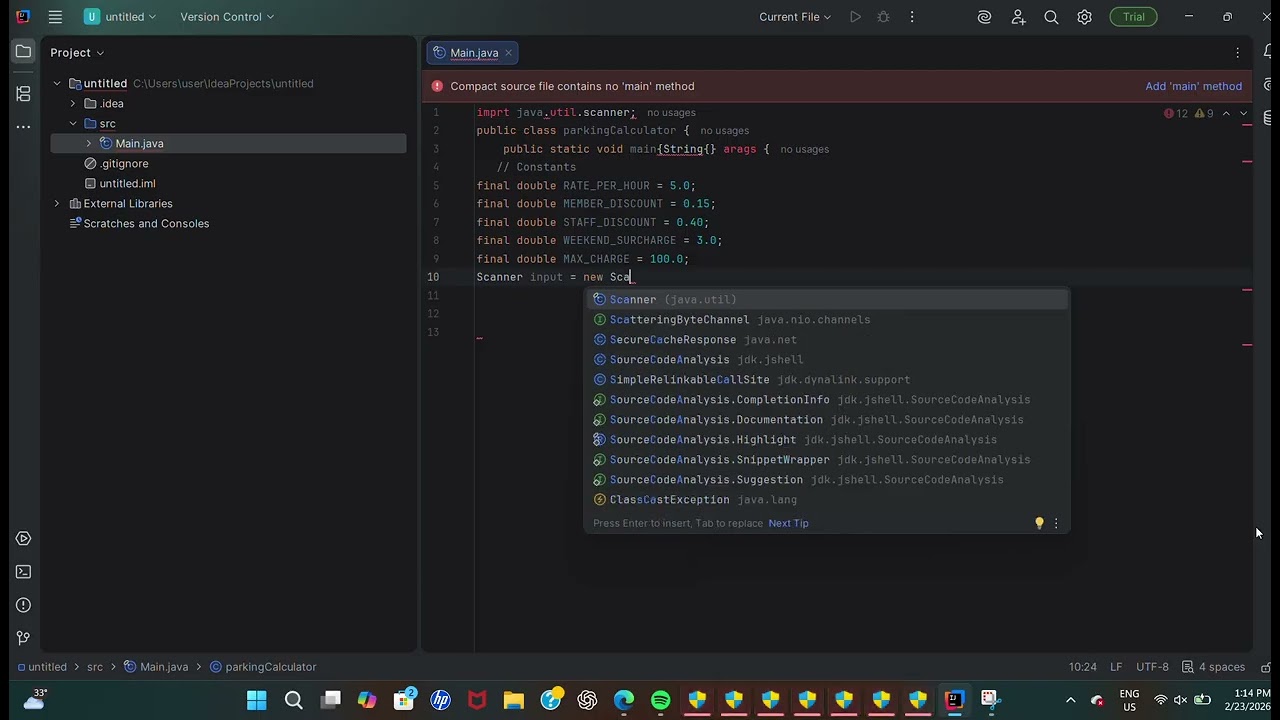Screen dimensions: 1280x720
Task: Click the Trial license button
Action: (1133, 17)
